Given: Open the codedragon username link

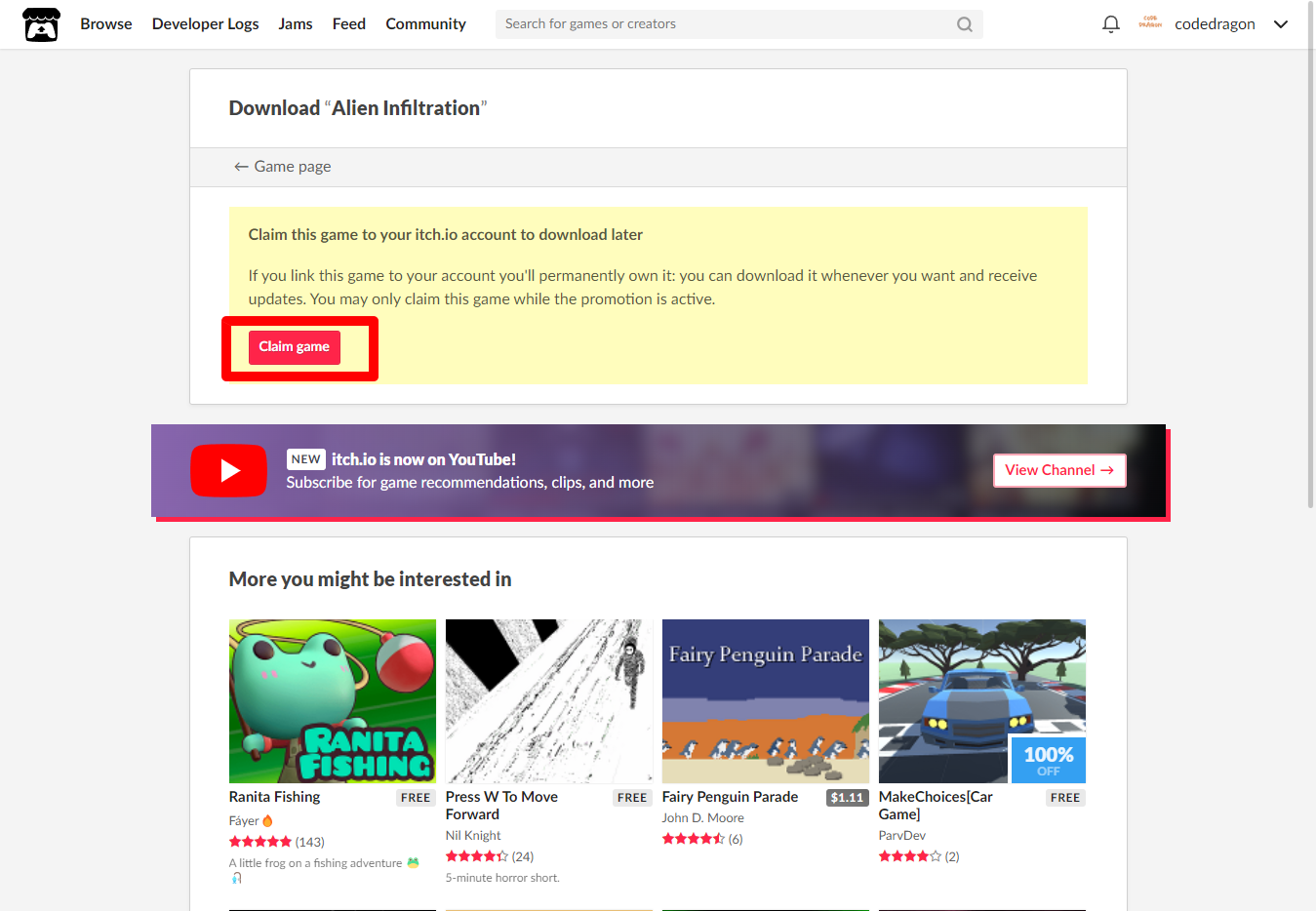Looking at the screenshot, I should pyautogui.click(x=1215, y=24).
